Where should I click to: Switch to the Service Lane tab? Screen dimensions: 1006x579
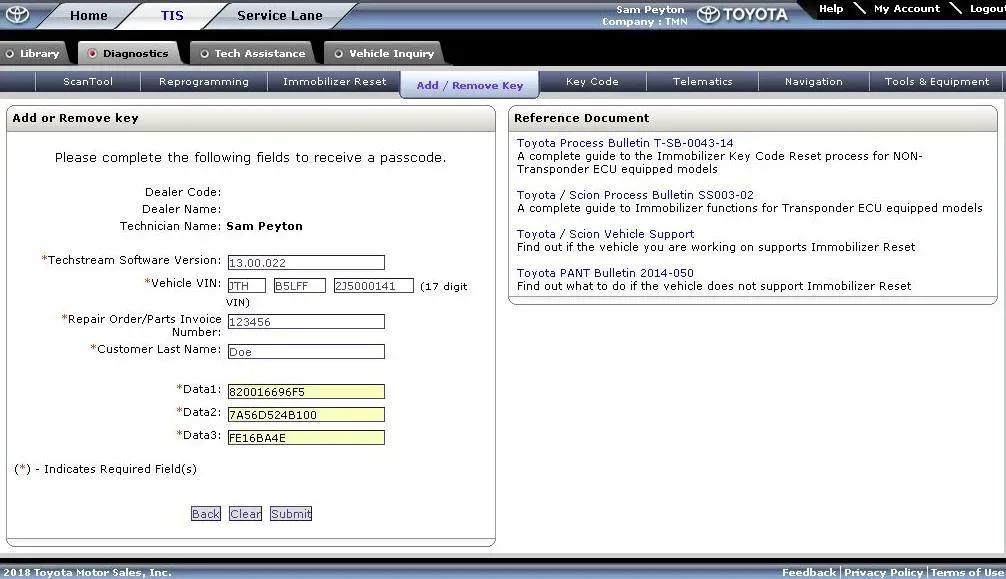280,15
